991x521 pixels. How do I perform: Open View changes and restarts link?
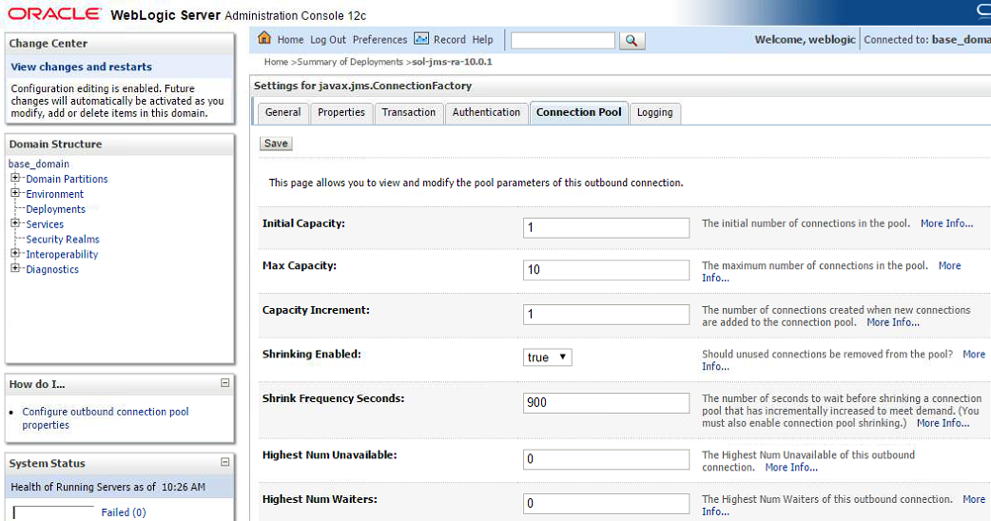(x=81, y=67)
